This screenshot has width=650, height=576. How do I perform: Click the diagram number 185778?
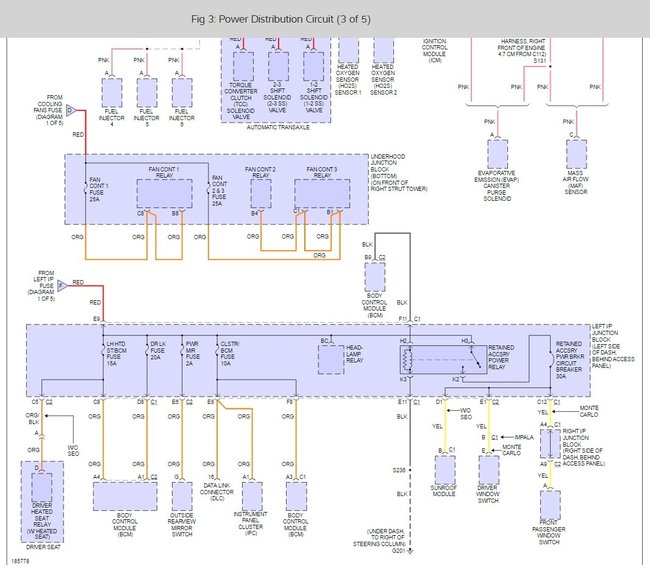pyautogui.click(x=19, y=561)
